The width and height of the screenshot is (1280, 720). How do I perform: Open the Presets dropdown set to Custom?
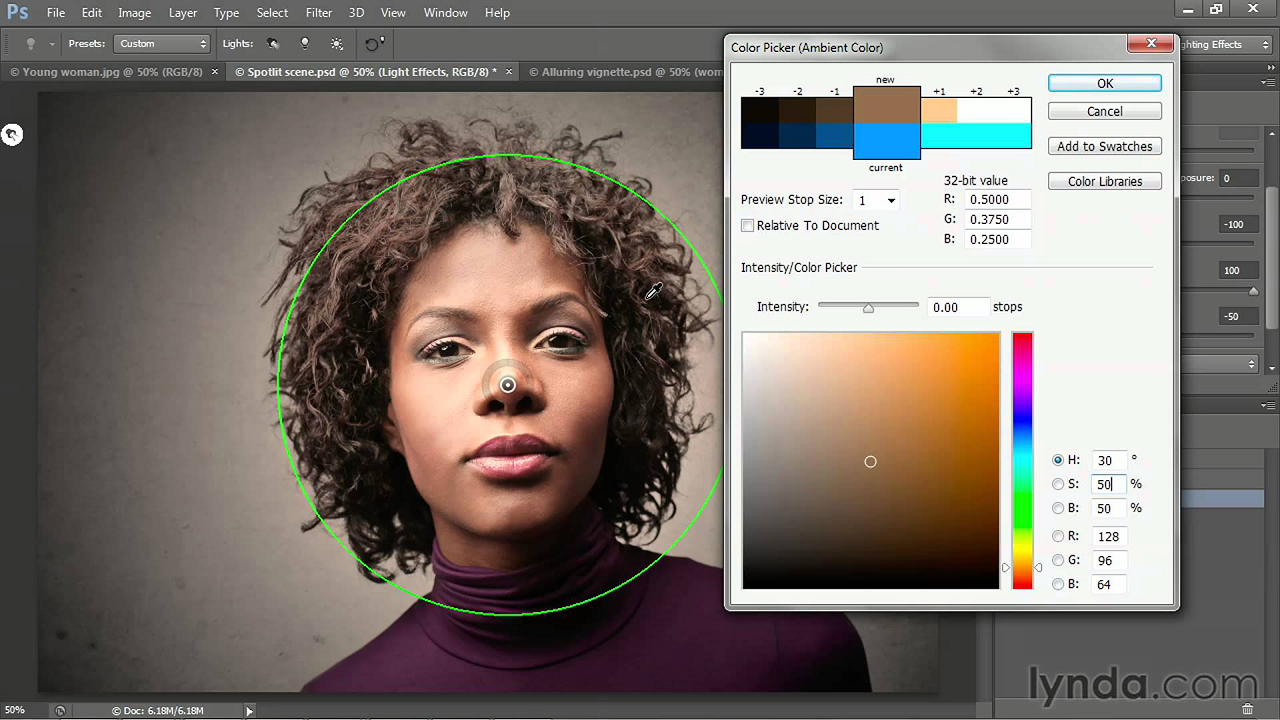pyautogui.click(x=163, y=44)
